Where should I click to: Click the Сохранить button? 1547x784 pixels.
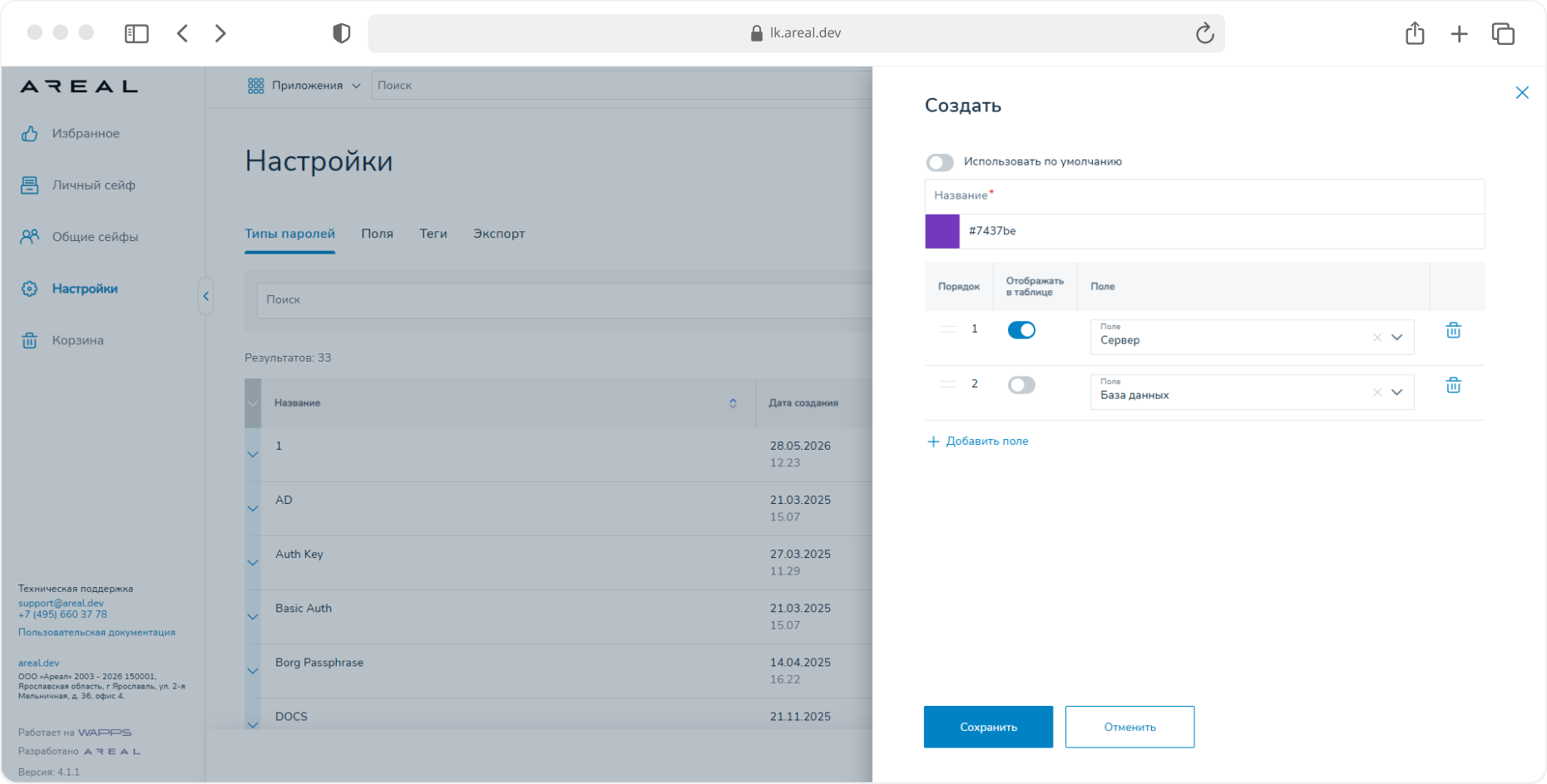click(x=988, y=727)
